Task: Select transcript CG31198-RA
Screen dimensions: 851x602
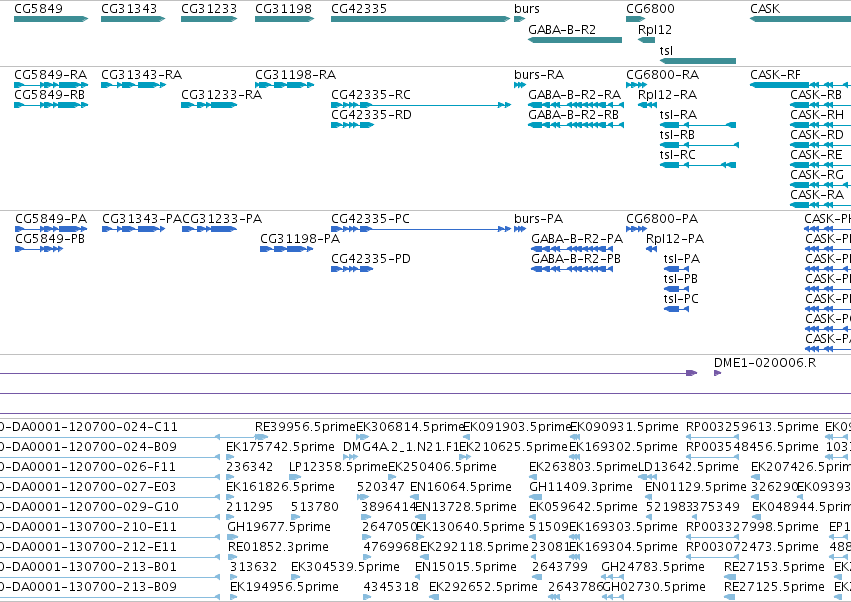Action: click(295, 74)
